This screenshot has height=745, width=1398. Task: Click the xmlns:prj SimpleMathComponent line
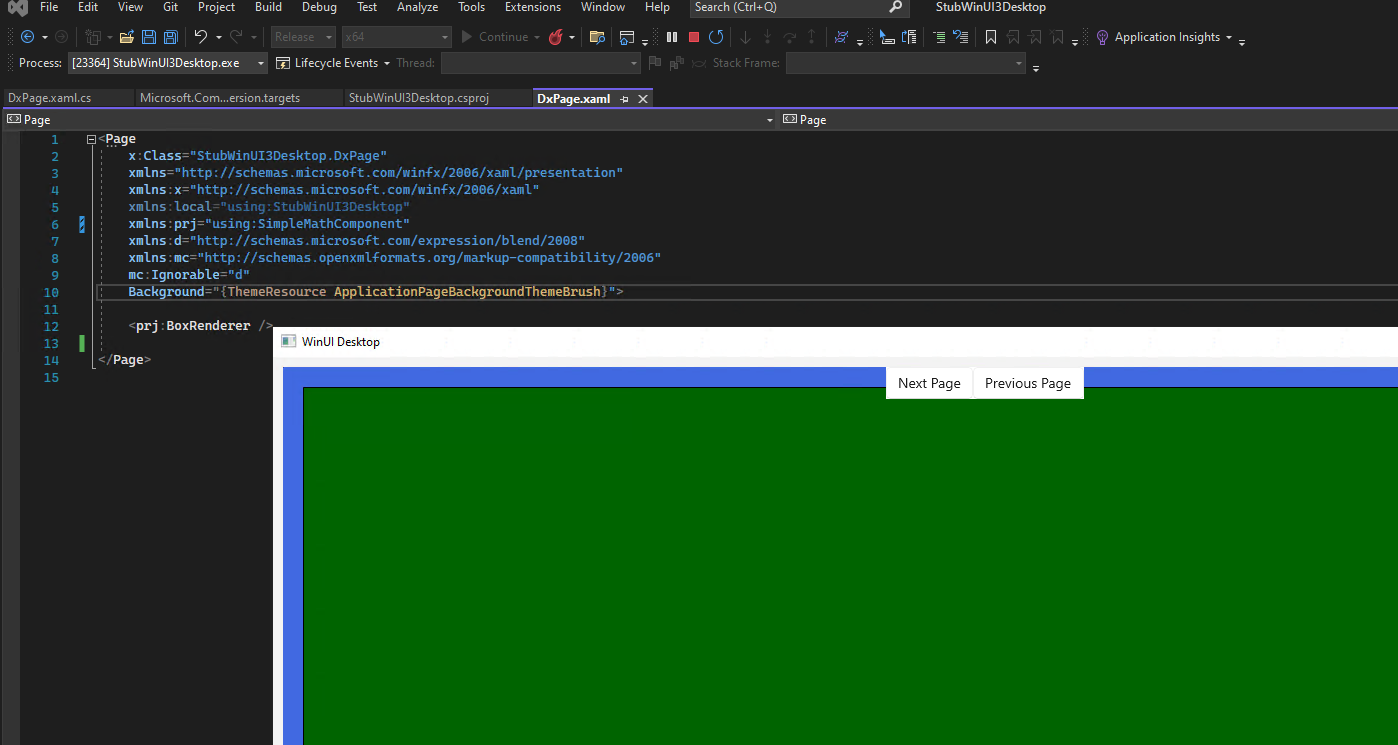[x=269, y=224]
